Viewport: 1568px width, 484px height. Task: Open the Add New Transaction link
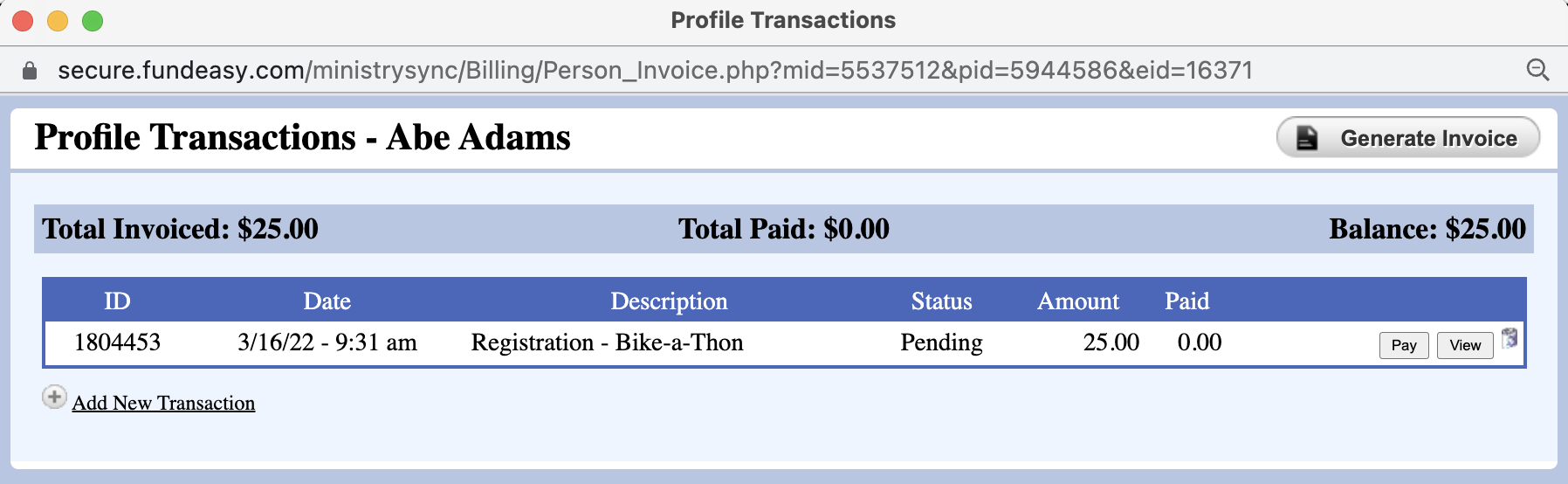(x=163, y=403)
